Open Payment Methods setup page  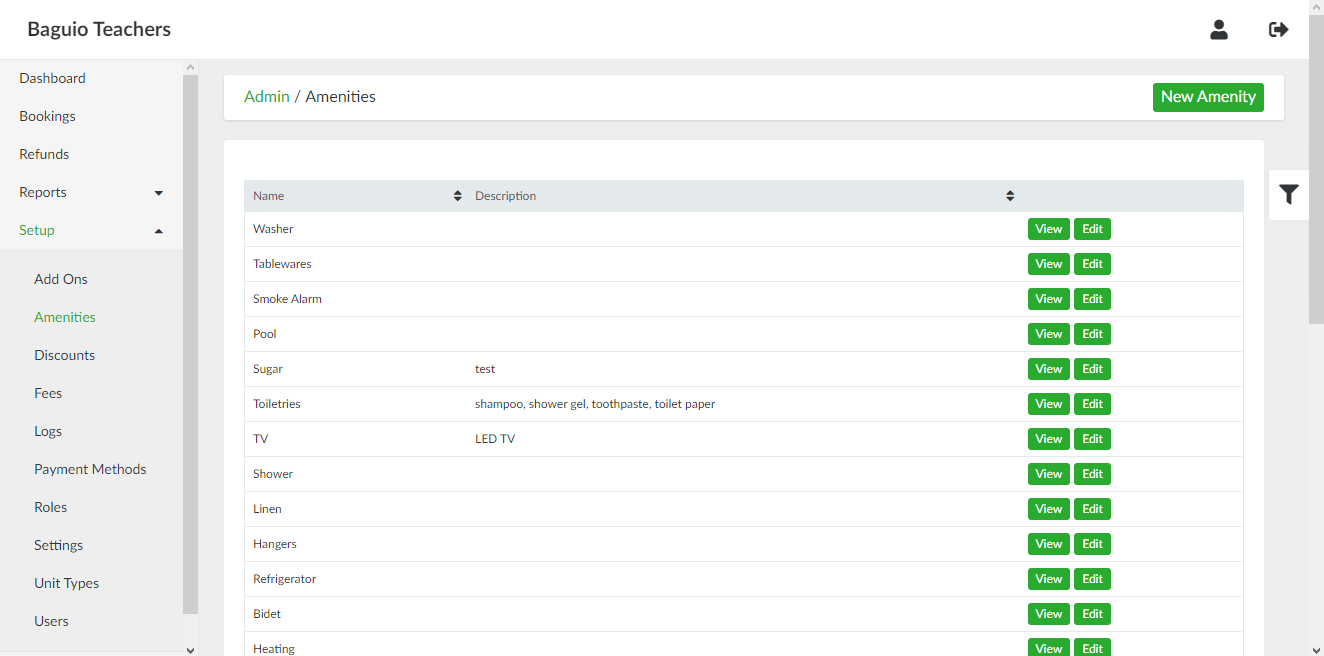click(x=90, y=469)
